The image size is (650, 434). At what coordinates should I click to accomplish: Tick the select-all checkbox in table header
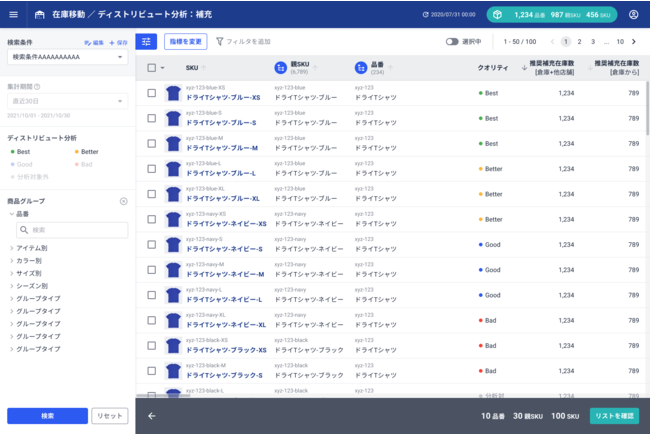tap(151, 68)
